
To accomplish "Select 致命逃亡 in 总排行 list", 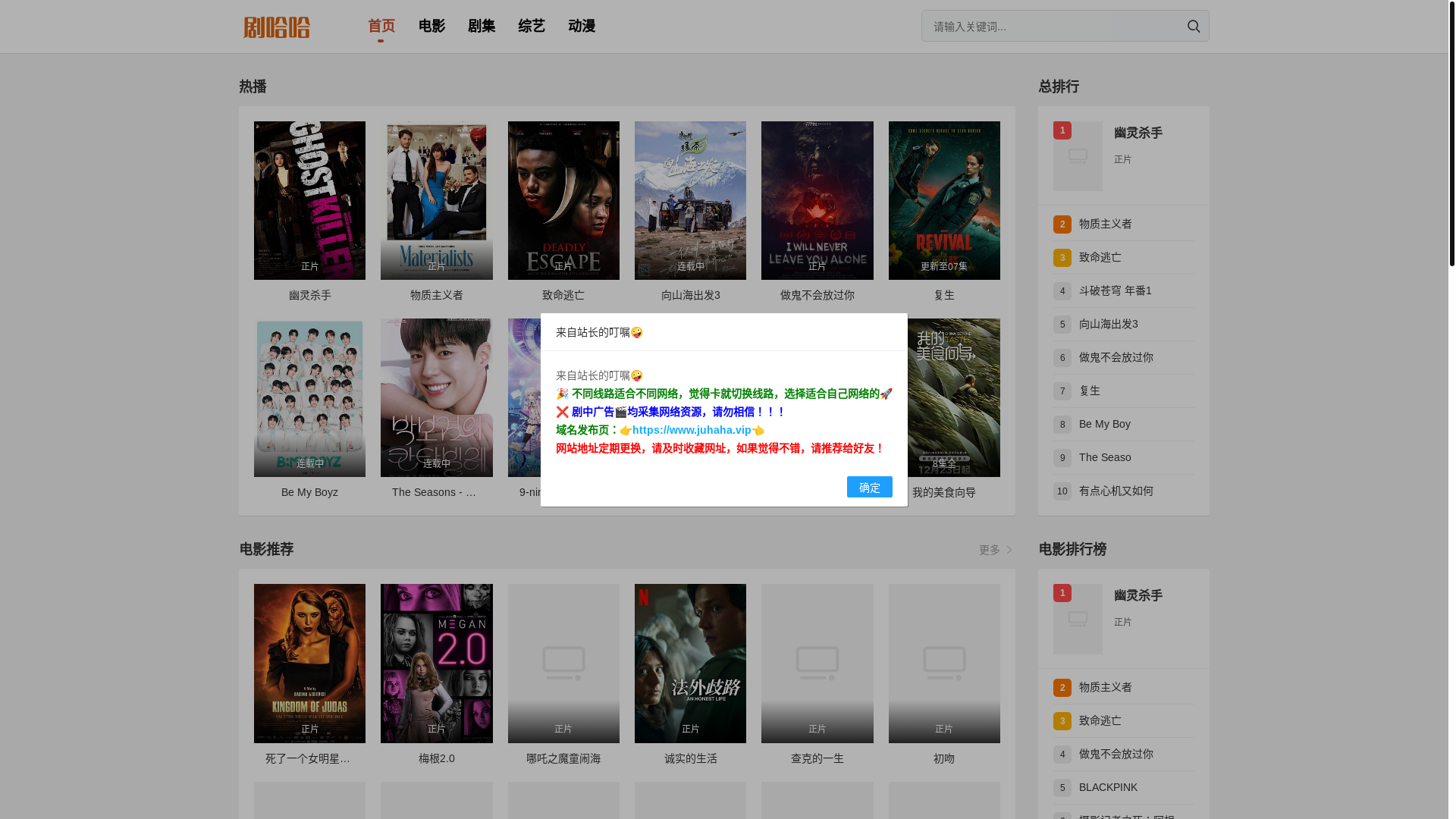I will coord(1100,257).
